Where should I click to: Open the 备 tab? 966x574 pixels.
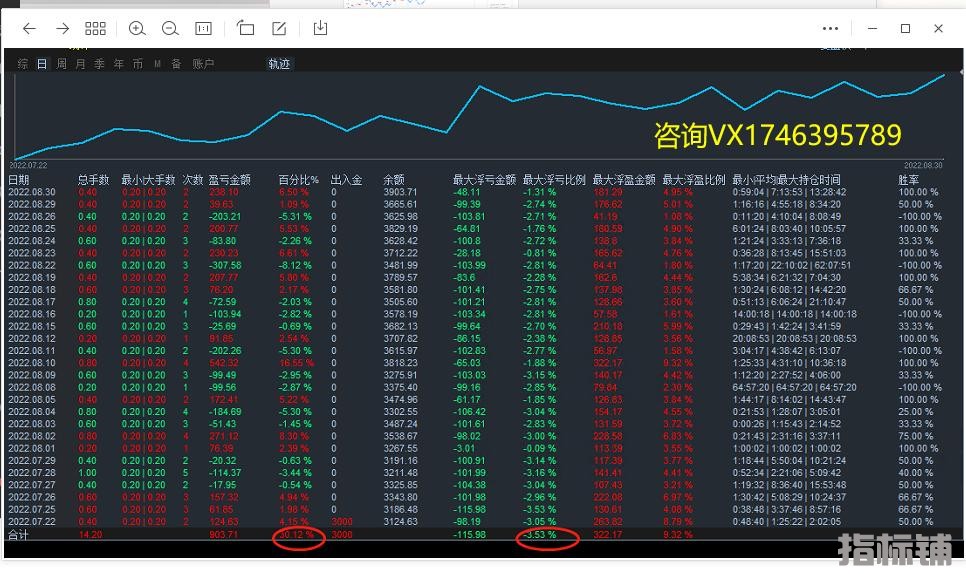click(176, 64)
